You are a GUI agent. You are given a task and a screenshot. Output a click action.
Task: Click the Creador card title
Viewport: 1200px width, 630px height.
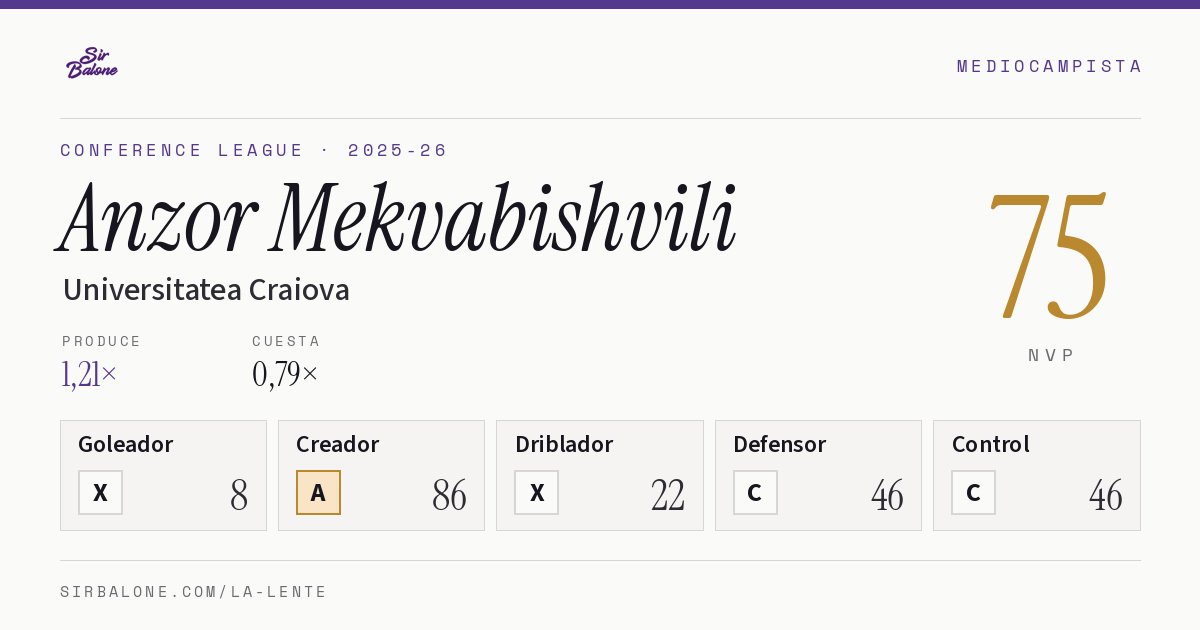click(338, 444)
